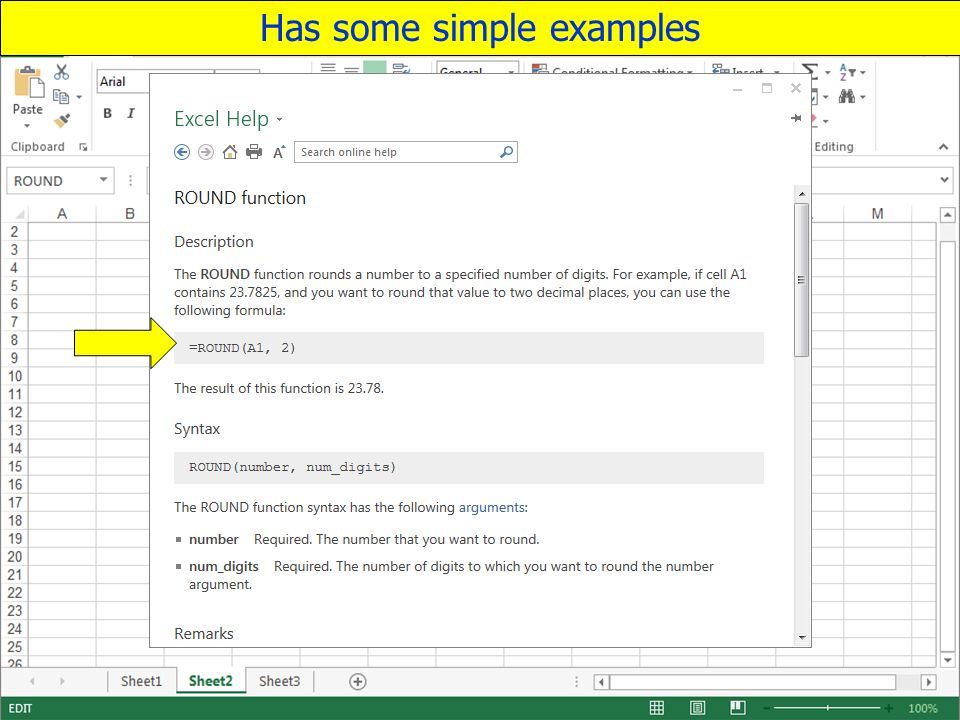Select row 8 header
Viewport: 960px width, 720px height.
[14, 340]
